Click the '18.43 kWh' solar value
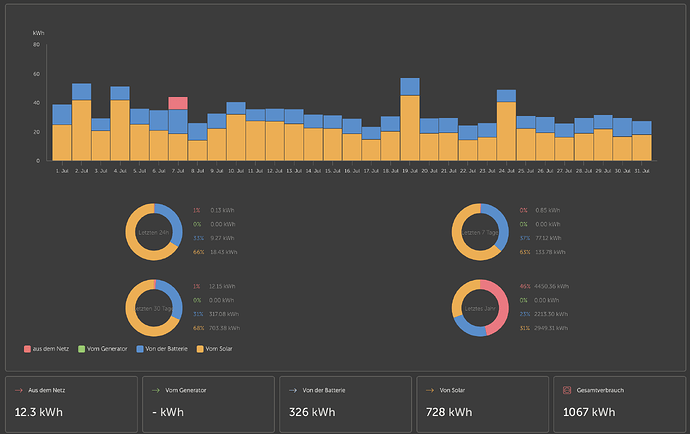Viewport: 690px width, 434px height. 224,252
